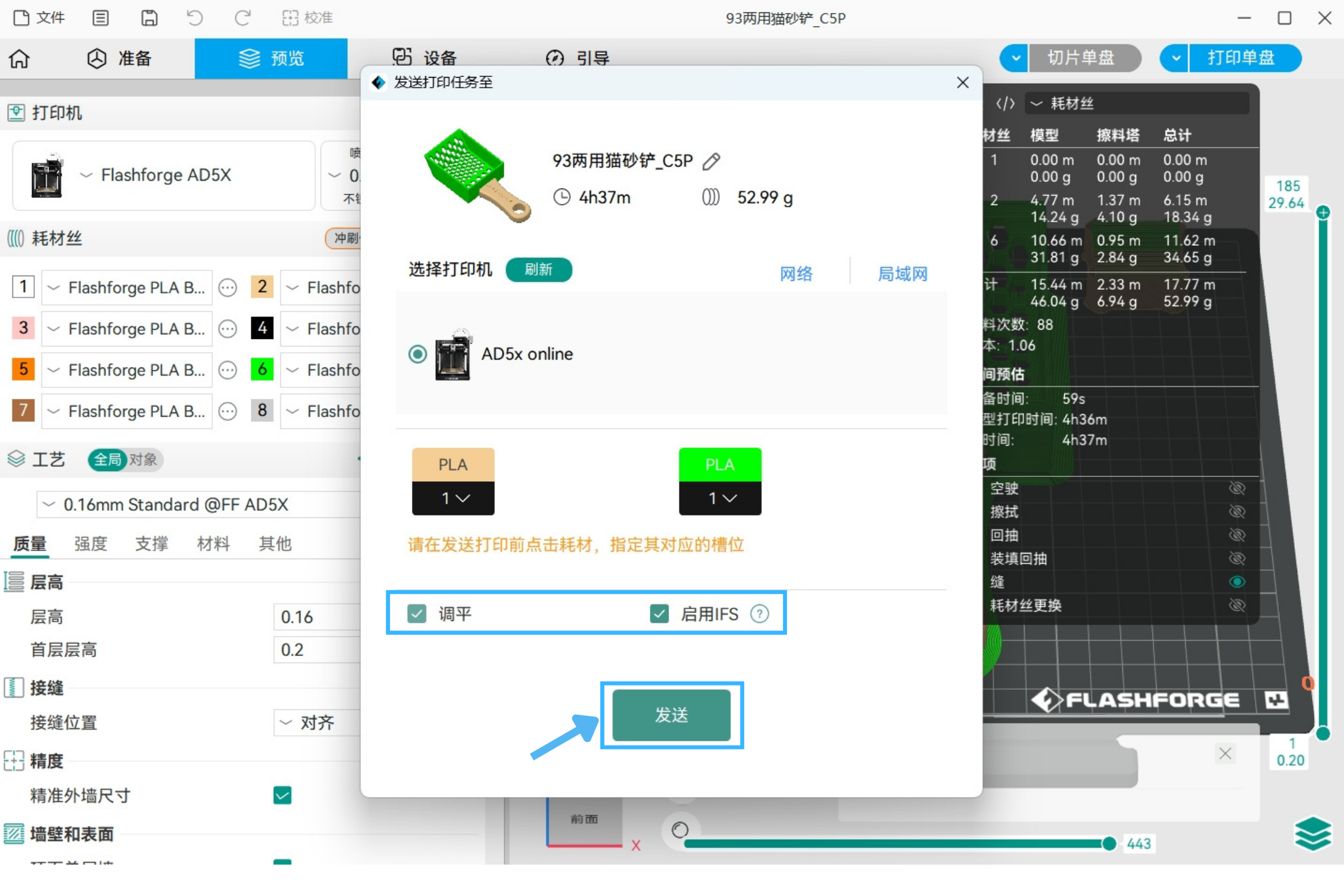Close the 发送打印任务至 dialog
The width and height of the screenshot is (1344, 896).
[x=962, y=83]
